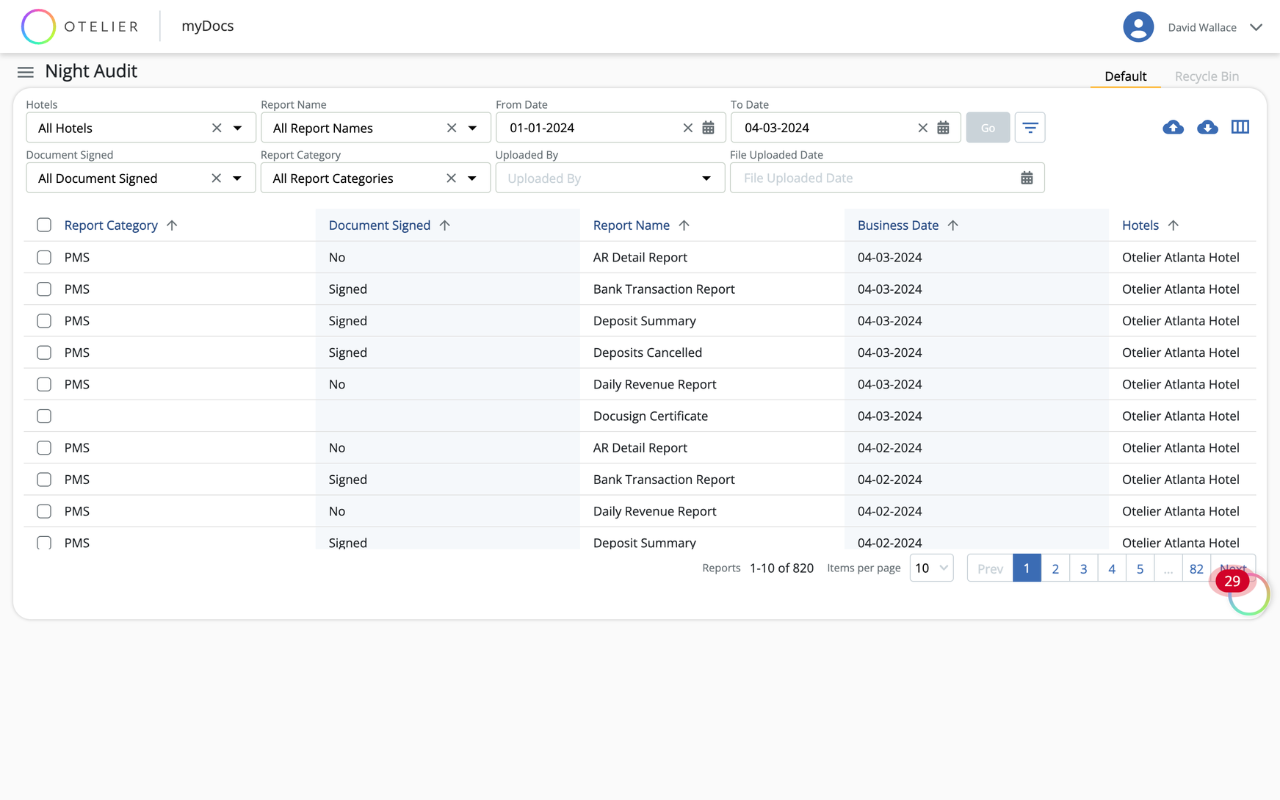Open the Uploaded By dropdown
The height and width of the screenshot is (800, 1280).
pos(706,178)
